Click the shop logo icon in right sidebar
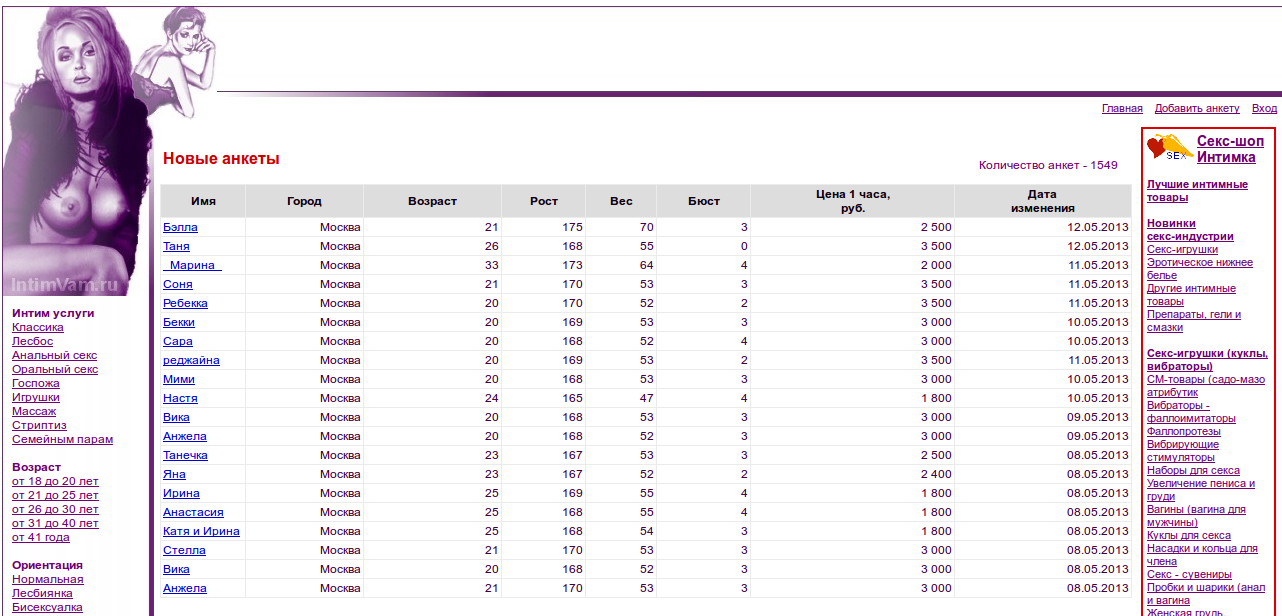Screen dimensions: 1282x616 click(1169, 148)
